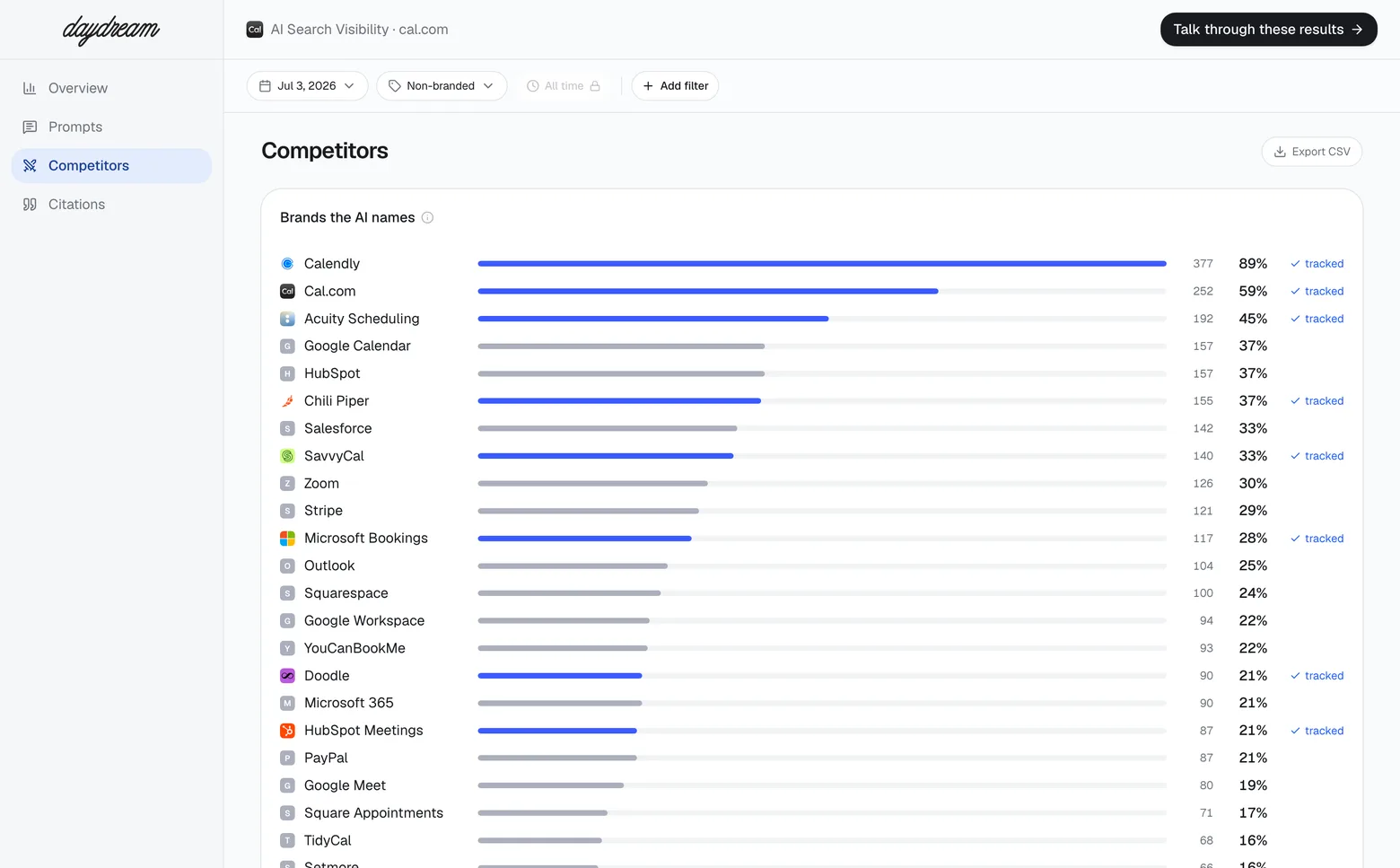Click the HubSpot Meetings sprocket logo
The width and height of the screenshot is (1400, 868).
(287, 731)
